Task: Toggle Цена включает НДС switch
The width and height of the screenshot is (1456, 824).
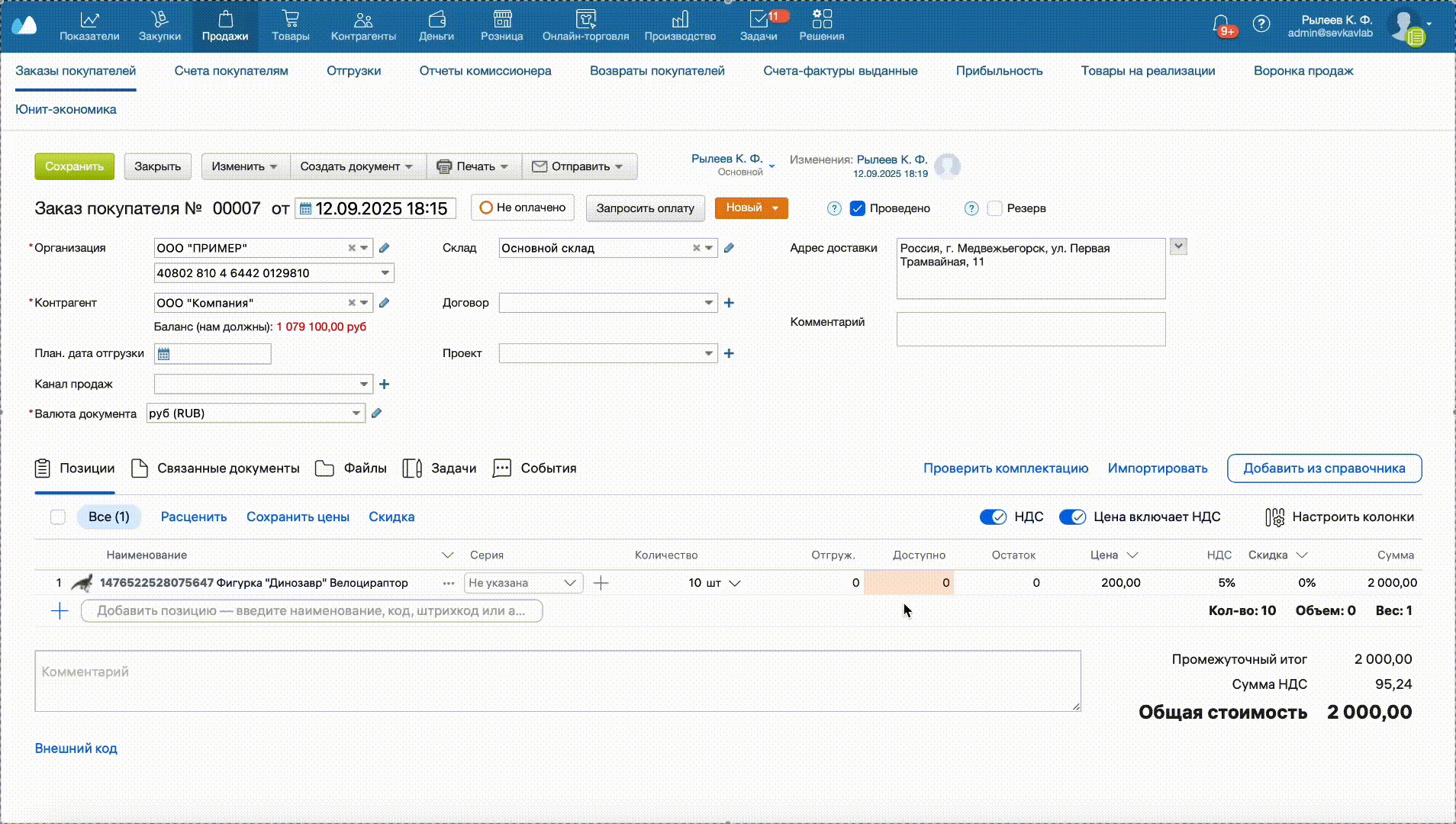Action: click(1072, 517)
